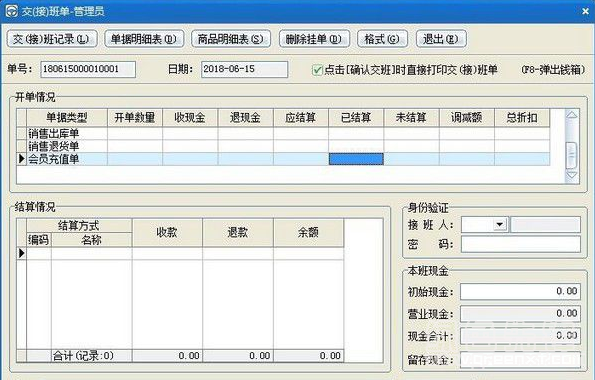The height and width of the screenshot is (380, 595).
Task: Click the 日期 date field
Action: coord(244,69)
